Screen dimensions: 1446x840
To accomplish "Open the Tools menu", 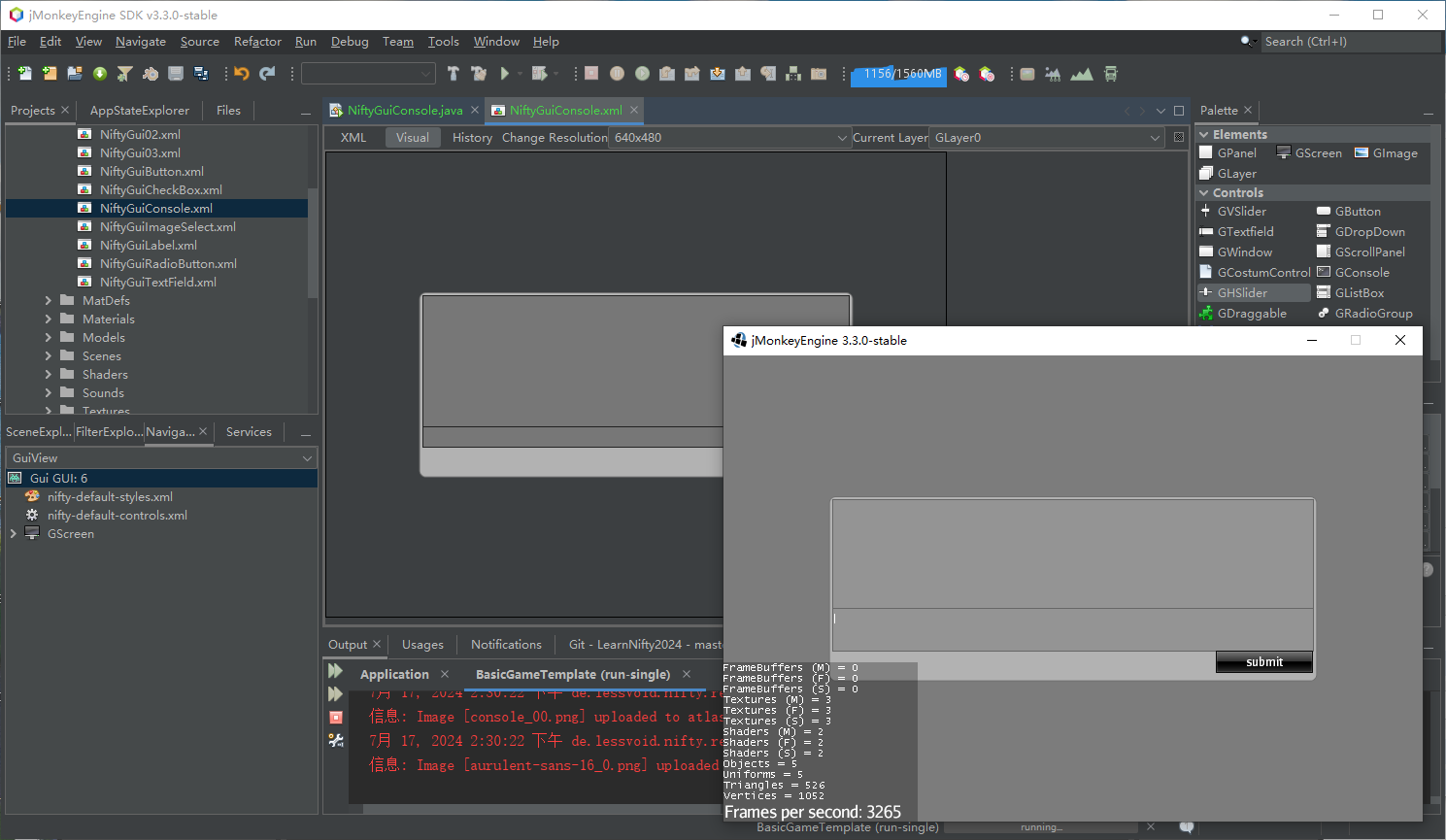I will click(x=443, y=42).
